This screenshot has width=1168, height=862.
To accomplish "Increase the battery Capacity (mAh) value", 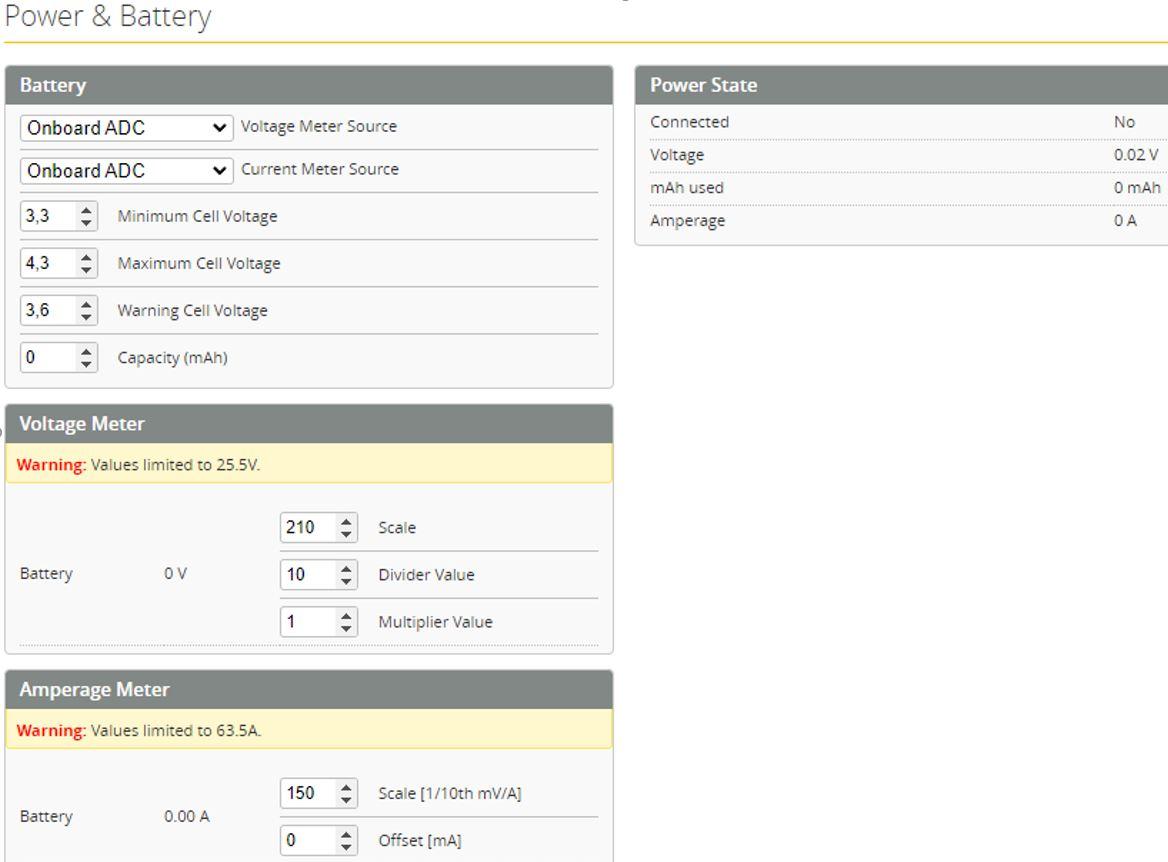I will (87, 352).
